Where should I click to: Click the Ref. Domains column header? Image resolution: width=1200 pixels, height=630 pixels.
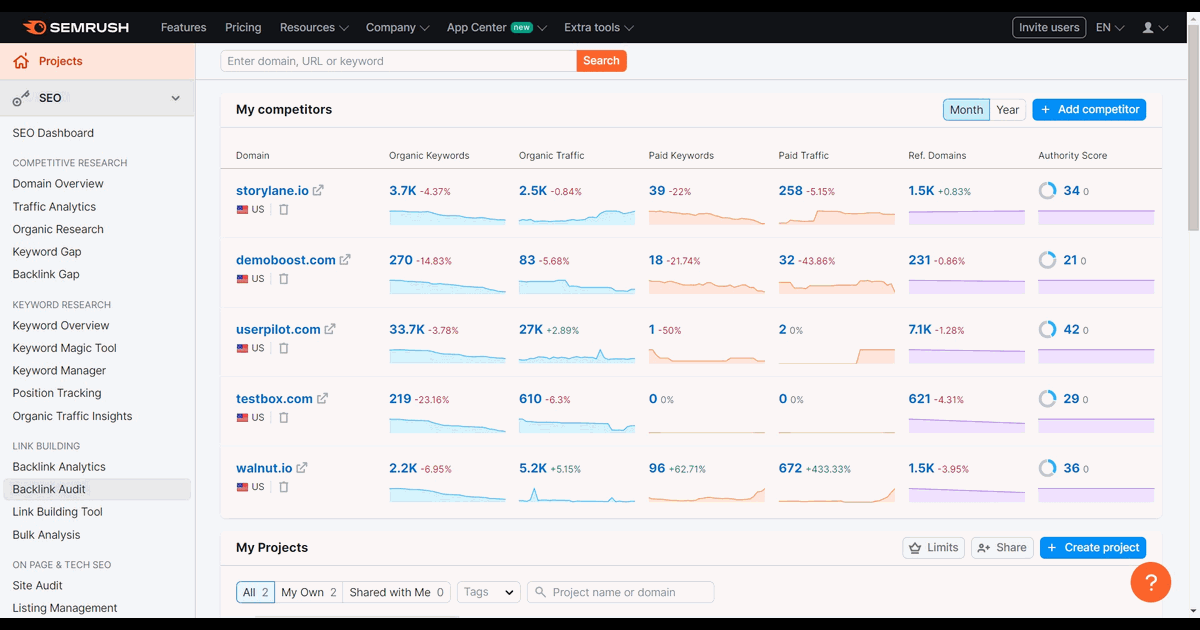(937, 156)
